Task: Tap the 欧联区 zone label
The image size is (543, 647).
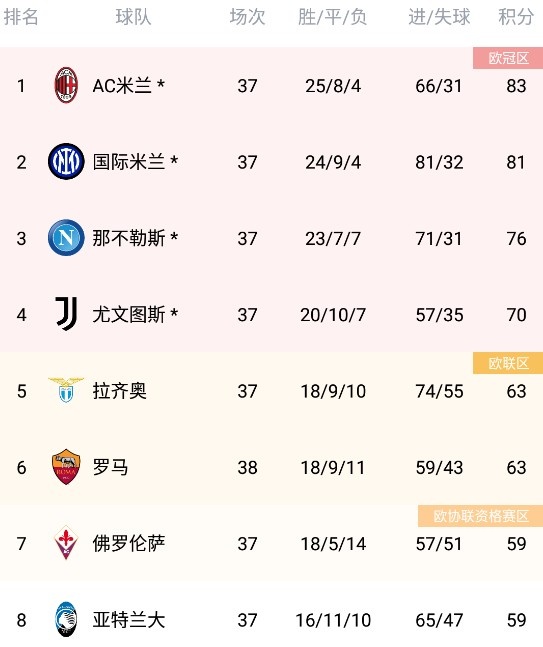Action: tap(508, 364)
